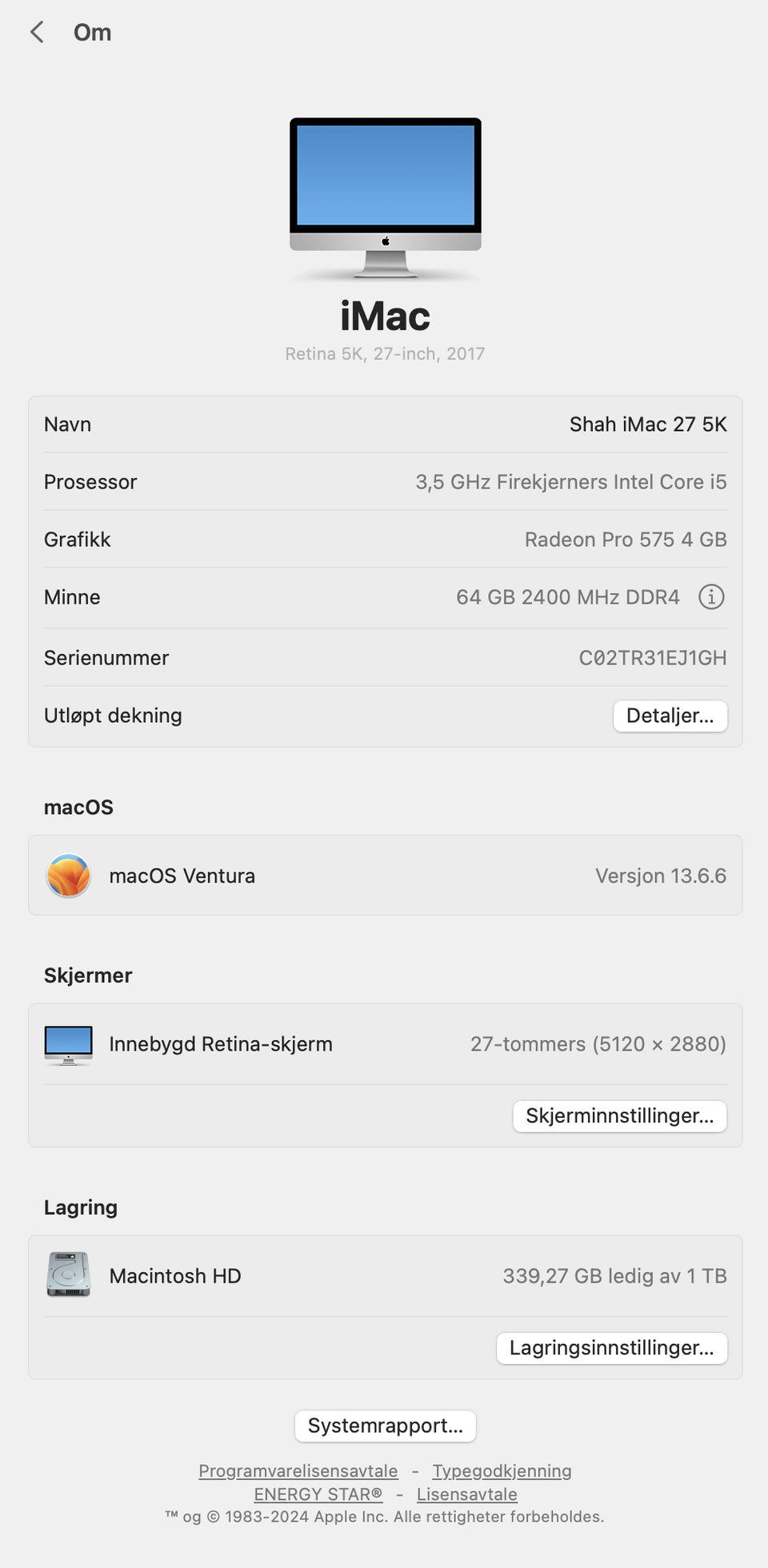Click the back chevron arrow
The height and width of the screenshot is (1568, 768).
tap(37, 32)
